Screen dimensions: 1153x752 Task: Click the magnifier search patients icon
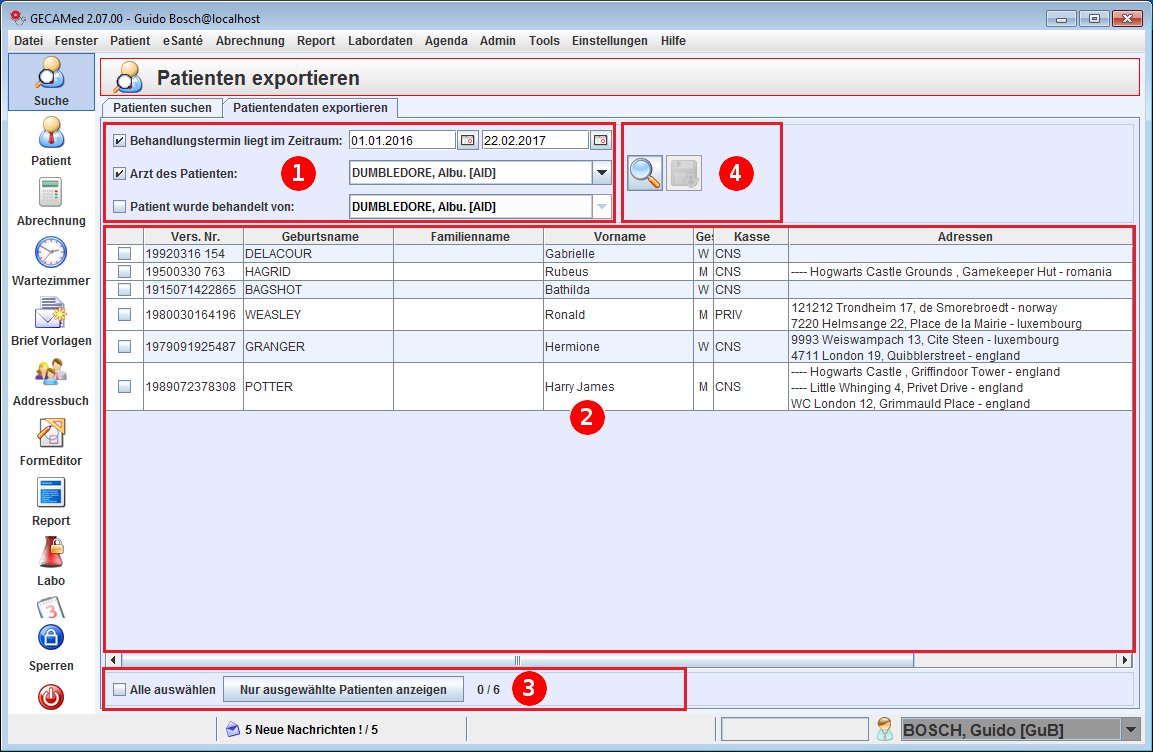pyautogui.click(x=645, y=173)
